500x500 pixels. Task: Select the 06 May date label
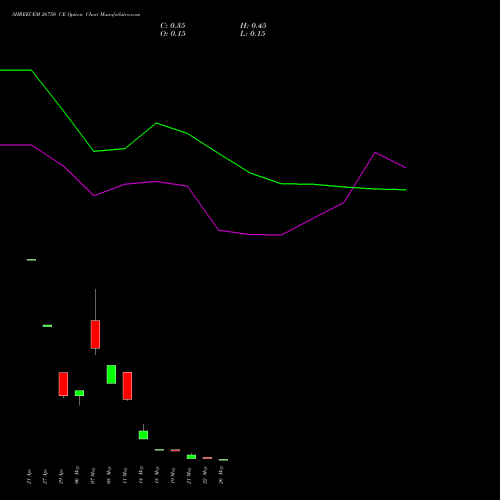click(x=77, y=475)
